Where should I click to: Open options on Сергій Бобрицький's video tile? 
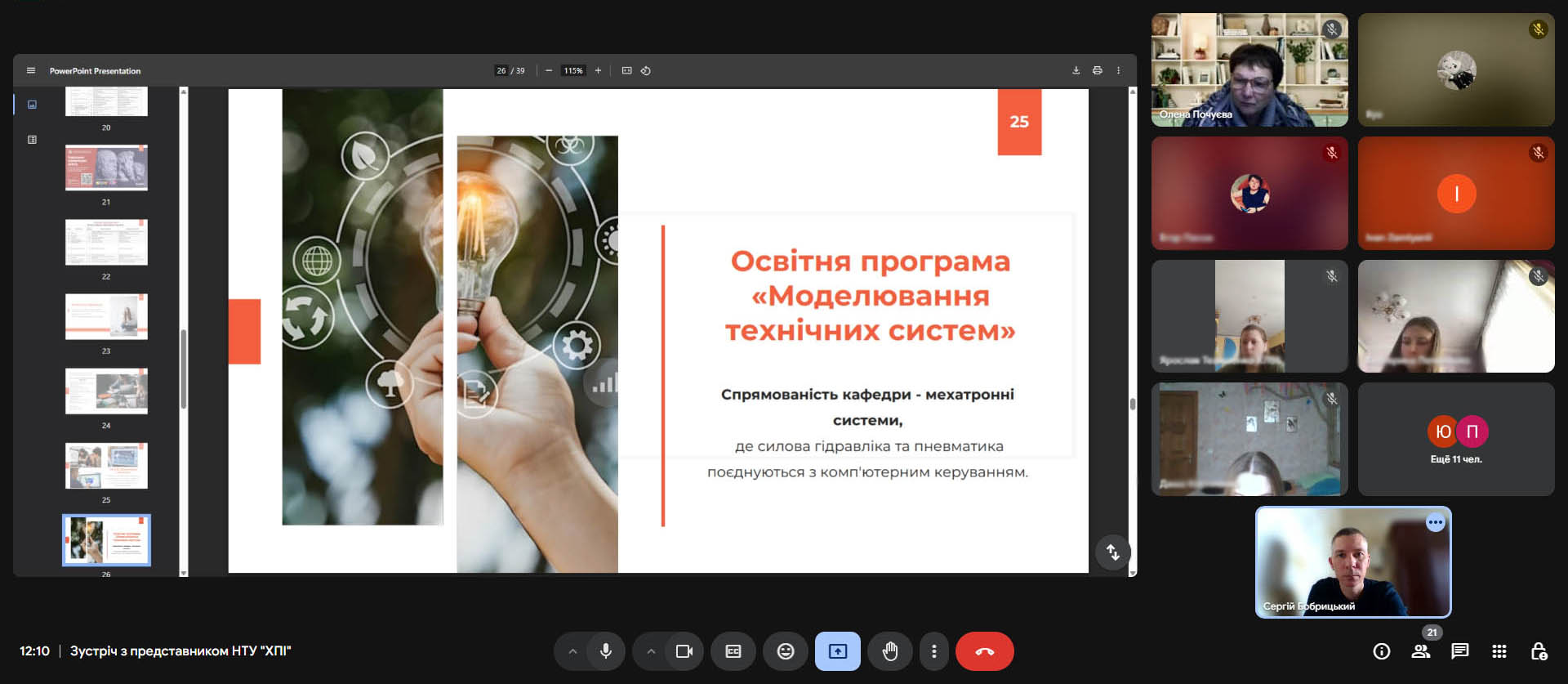pos(1436,522)
